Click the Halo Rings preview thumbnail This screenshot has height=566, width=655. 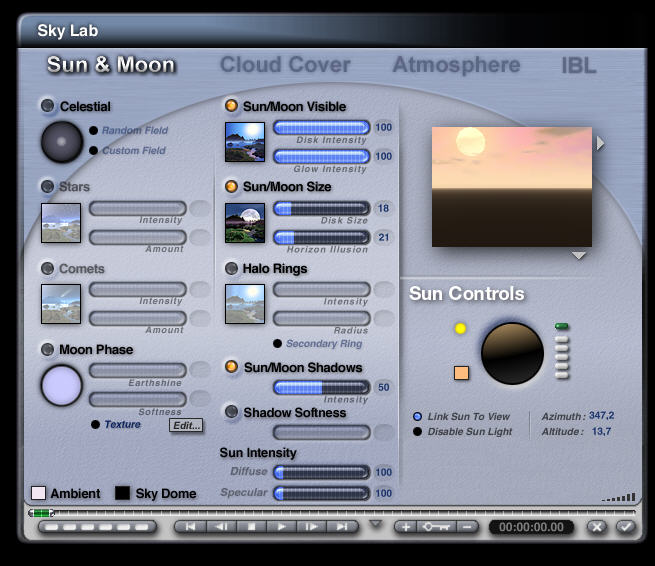click(x=245, y=304)
